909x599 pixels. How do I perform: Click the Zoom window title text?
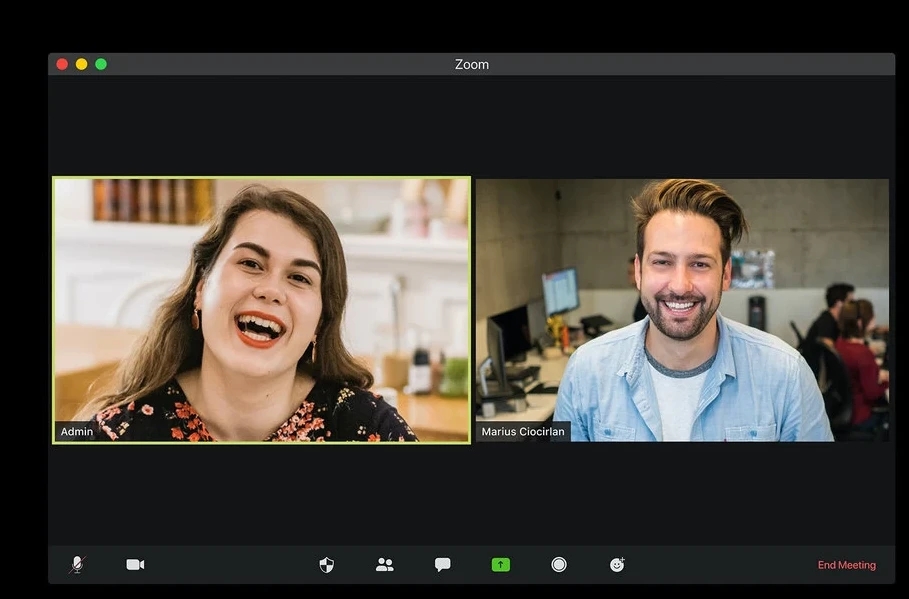point(472,64)
